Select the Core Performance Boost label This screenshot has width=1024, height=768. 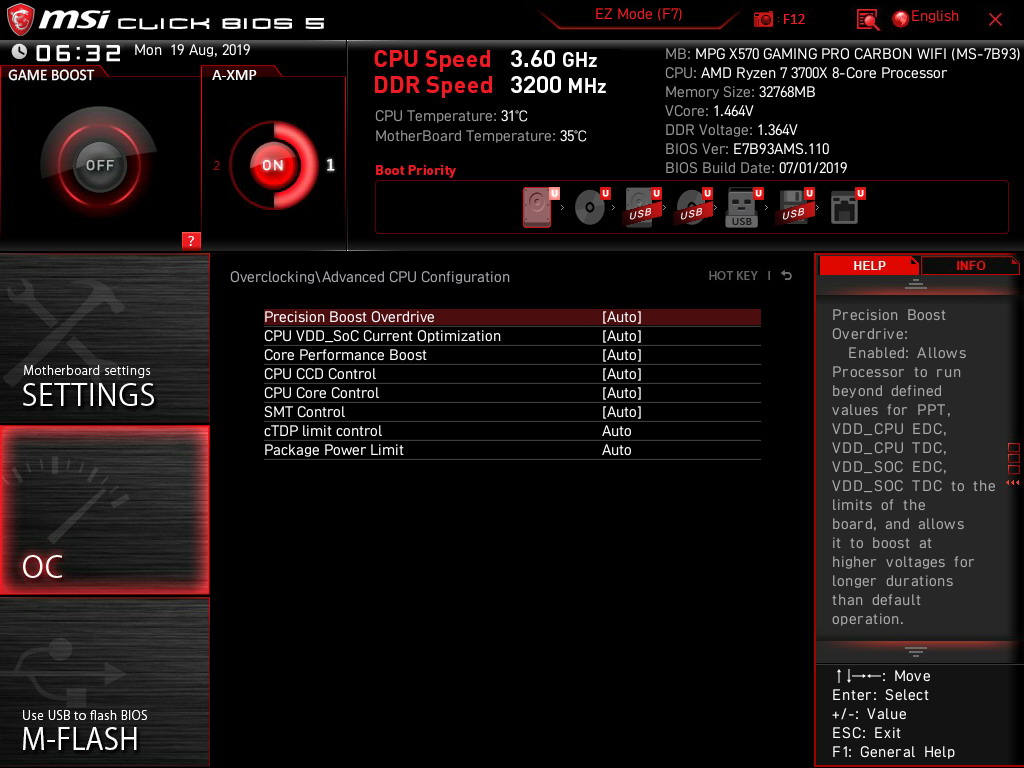pyautogui.click(x=345, y=355)
